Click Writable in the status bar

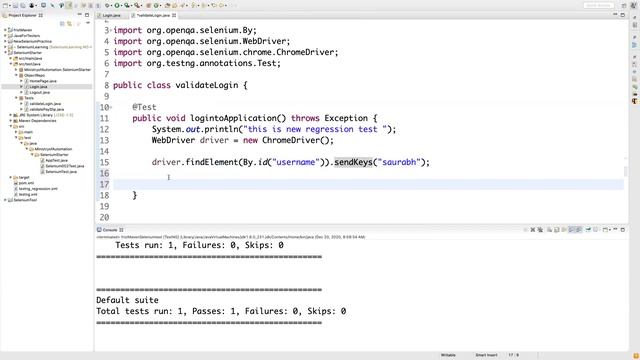(x=448, y=355)
